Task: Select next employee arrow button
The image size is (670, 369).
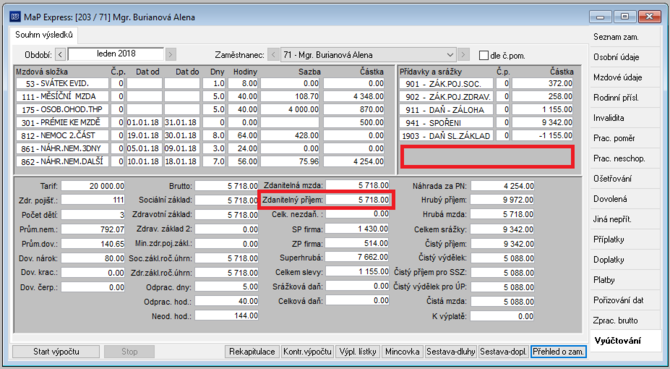Action: pos(464,55)
